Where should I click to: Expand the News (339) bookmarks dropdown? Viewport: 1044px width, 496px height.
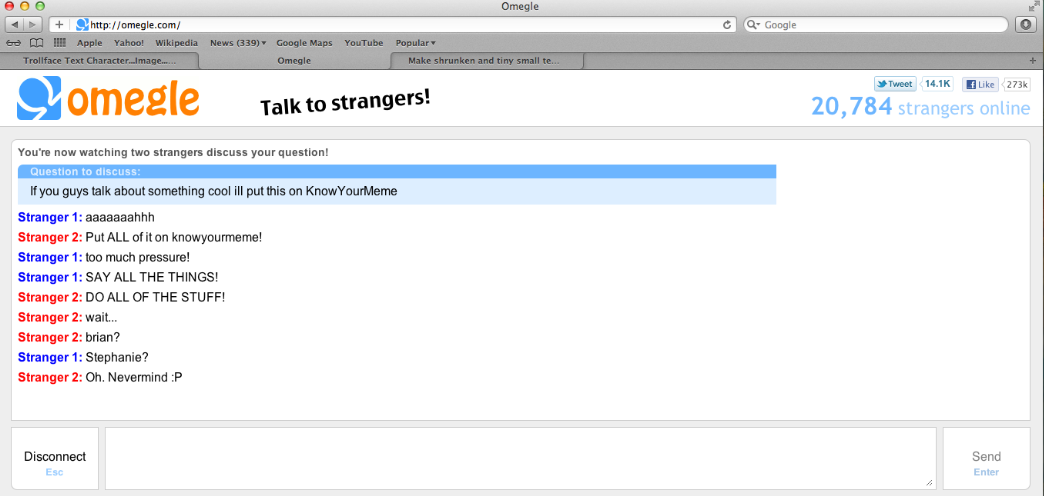click(x=237, y=43)
